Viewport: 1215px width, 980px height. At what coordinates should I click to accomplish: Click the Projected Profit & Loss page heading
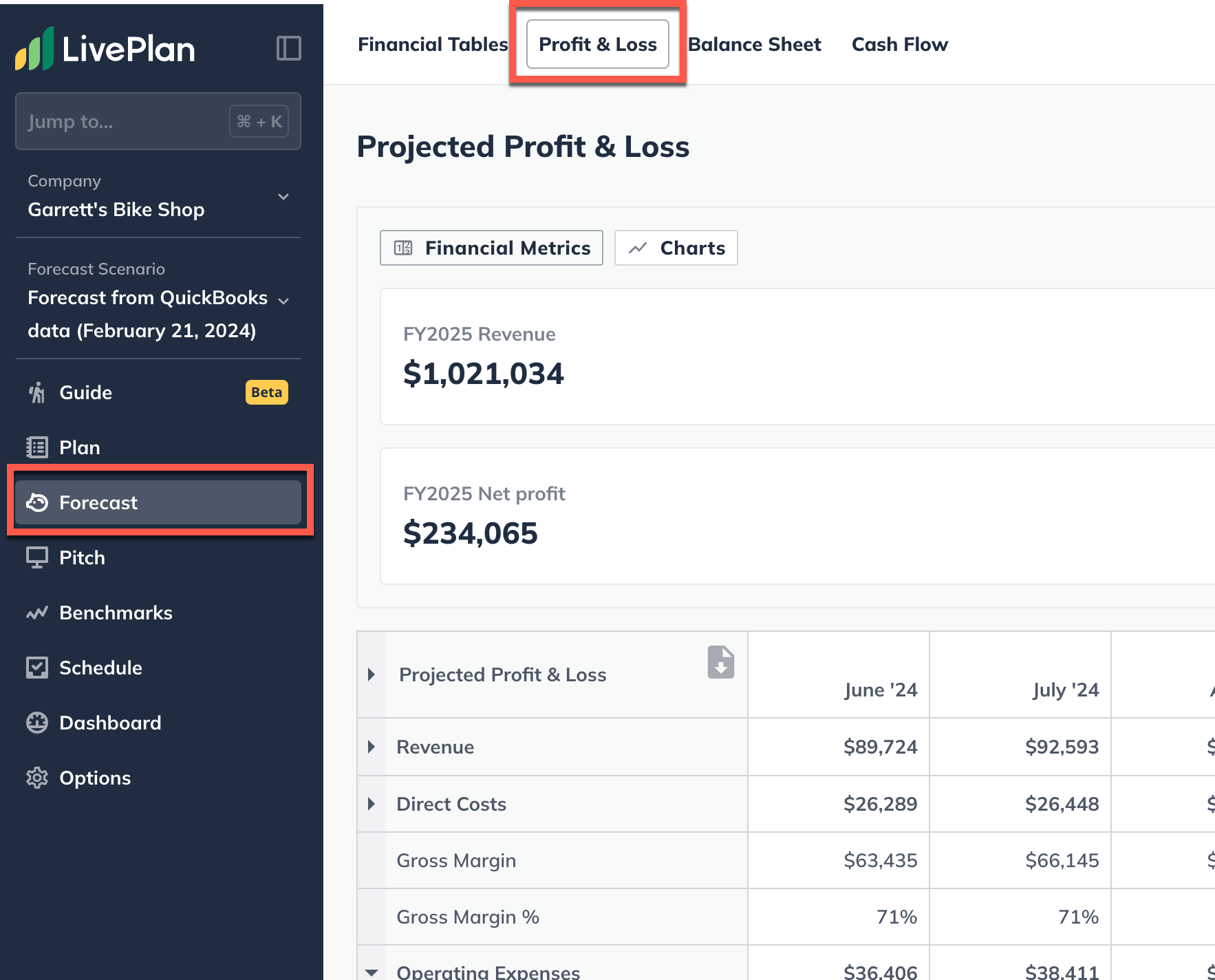pyautogui.click(x=523, y=147)
